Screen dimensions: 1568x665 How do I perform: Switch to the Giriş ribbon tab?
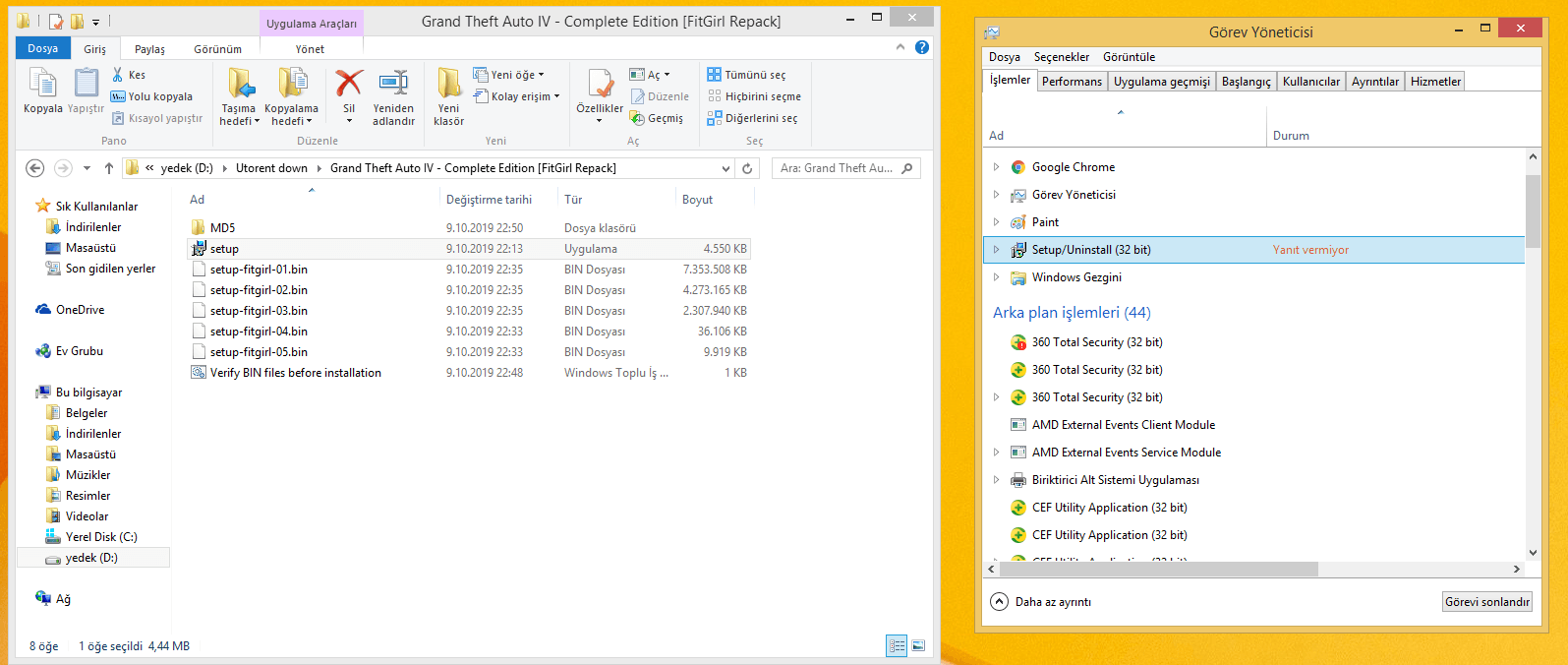point(95,49)
